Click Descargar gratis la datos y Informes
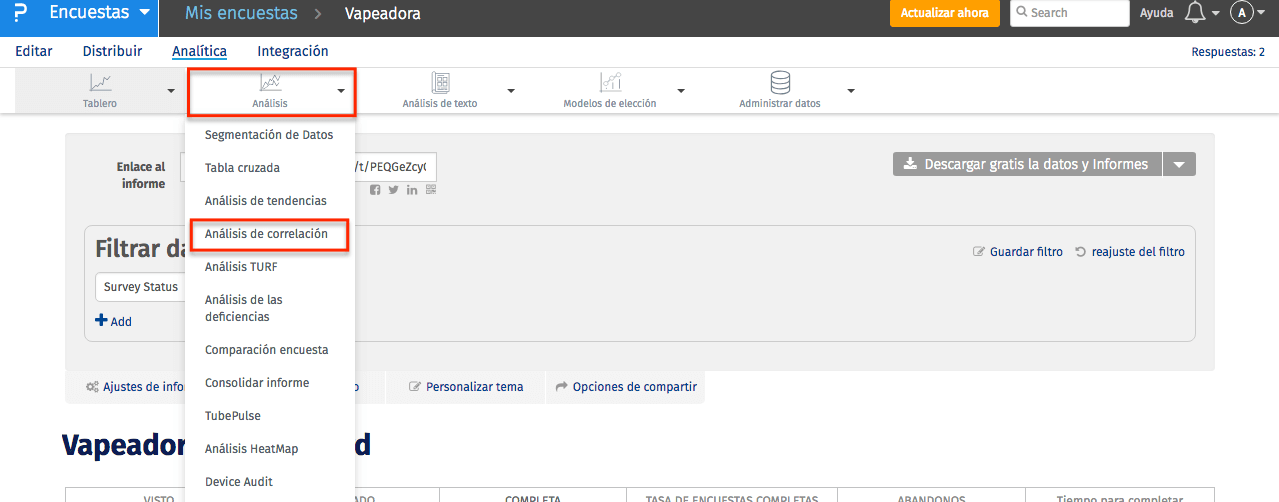Viewport: 1279px width, 502px height. 1027,164
